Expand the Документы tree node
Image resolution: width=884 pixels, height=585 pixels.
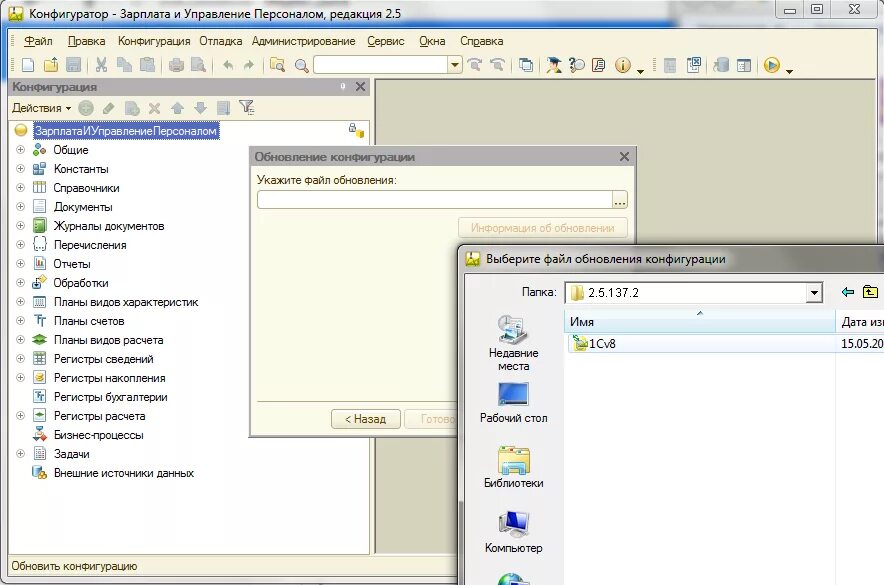20,207
